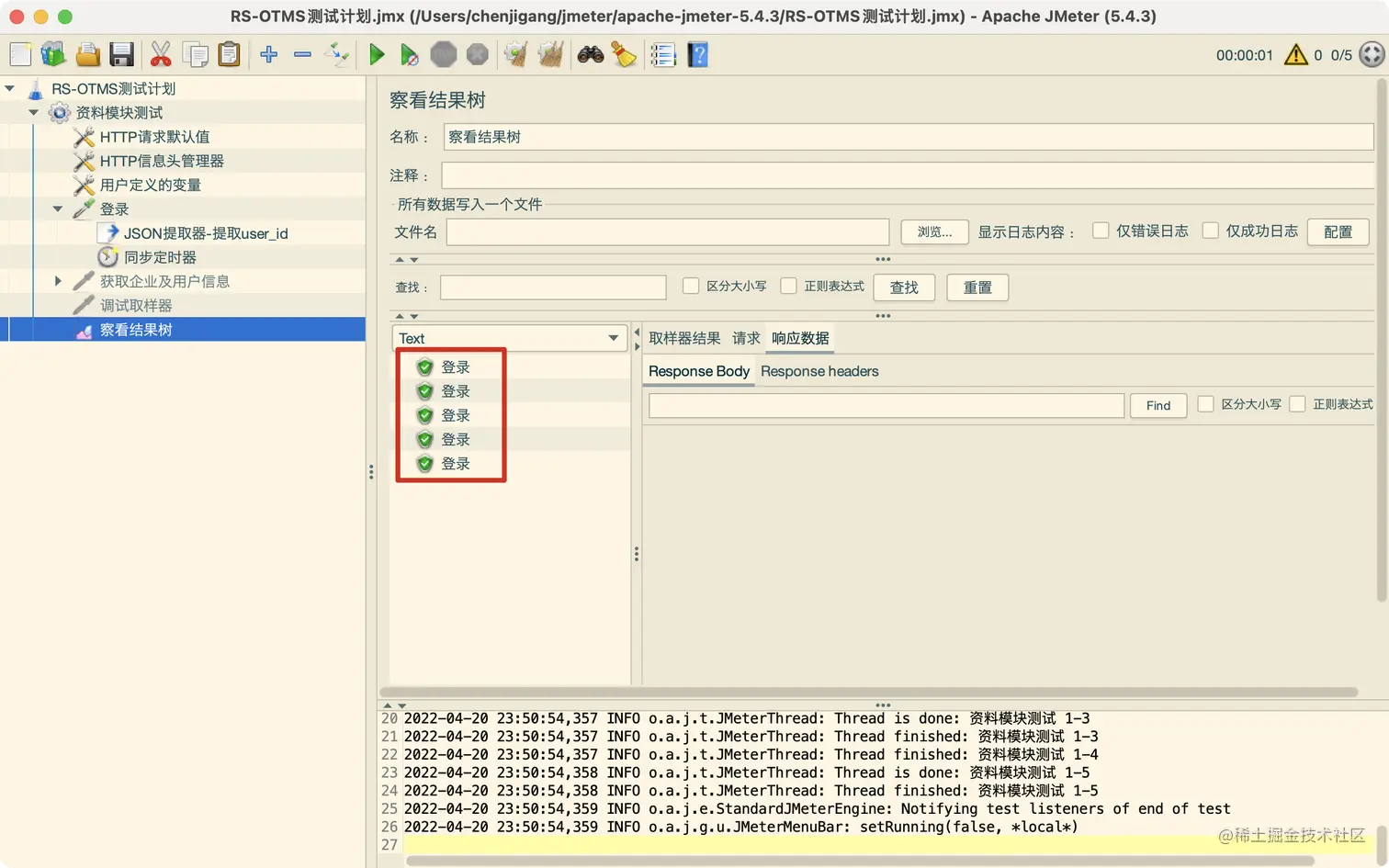Click the green Start test icon

point(376,55)
